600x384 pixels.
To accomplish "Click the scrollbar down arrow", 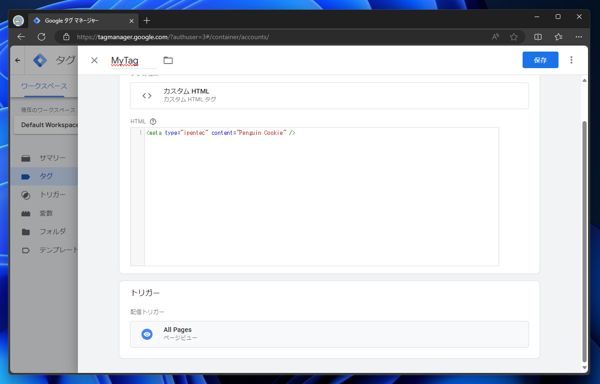I will click(584, 368).
